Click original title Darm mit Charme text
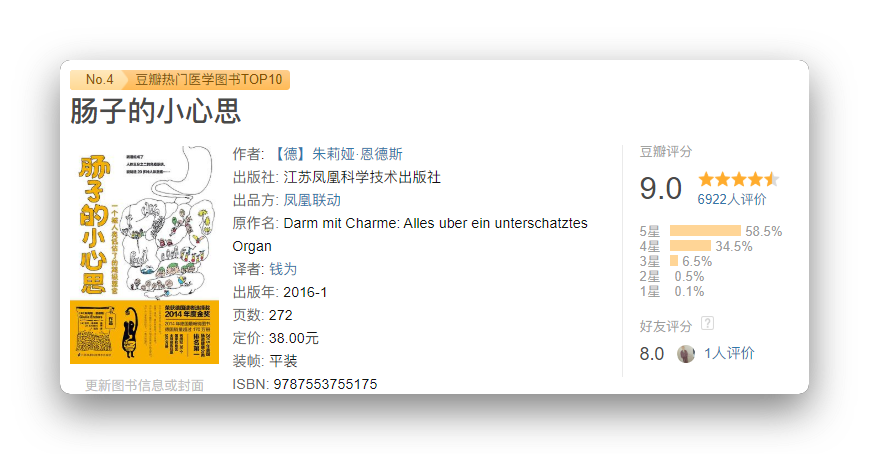 coord(410,234)
